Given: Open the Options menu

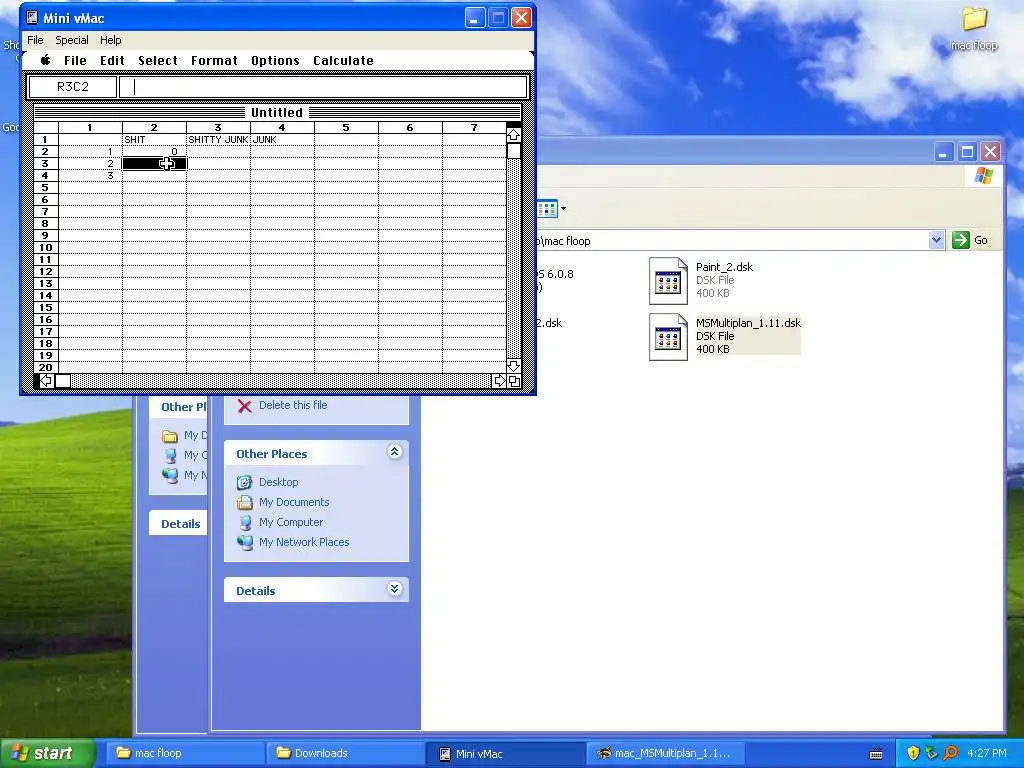Looking at the screenshot, I should click(275, 60).
